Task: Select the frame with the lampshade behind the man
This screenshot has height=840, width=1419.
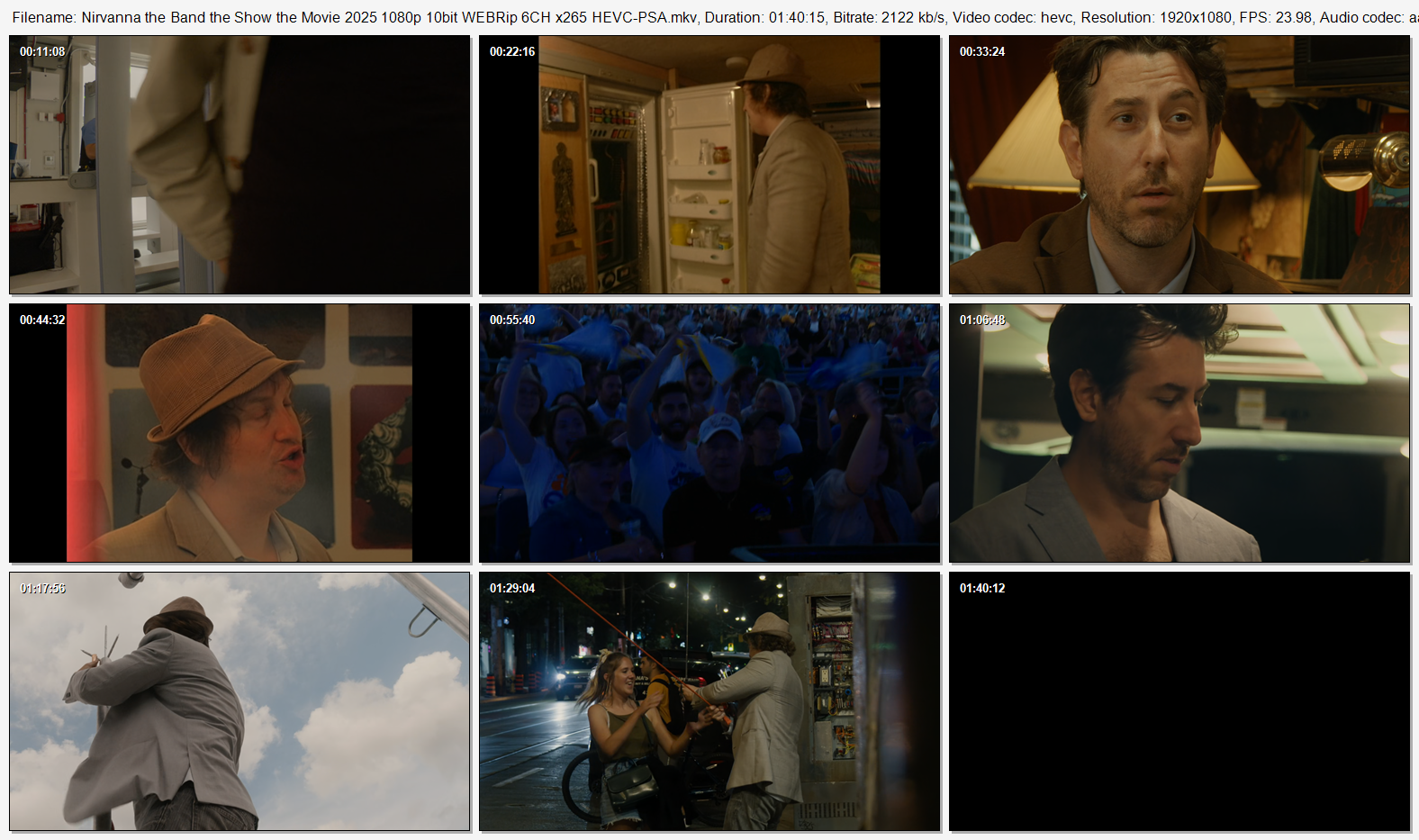Action: (x=1179, y=165)
